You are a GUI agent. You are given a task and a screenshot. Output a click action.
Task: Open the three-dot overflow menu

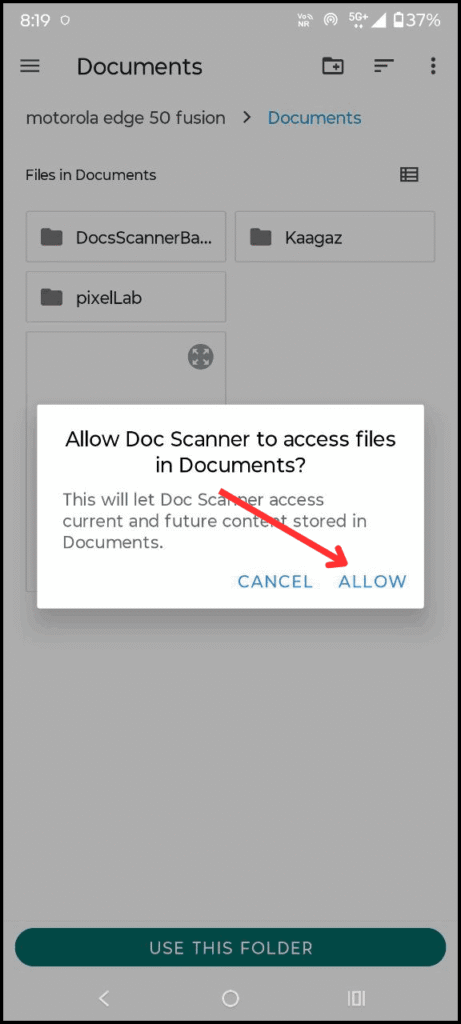(x=433, y=66)
